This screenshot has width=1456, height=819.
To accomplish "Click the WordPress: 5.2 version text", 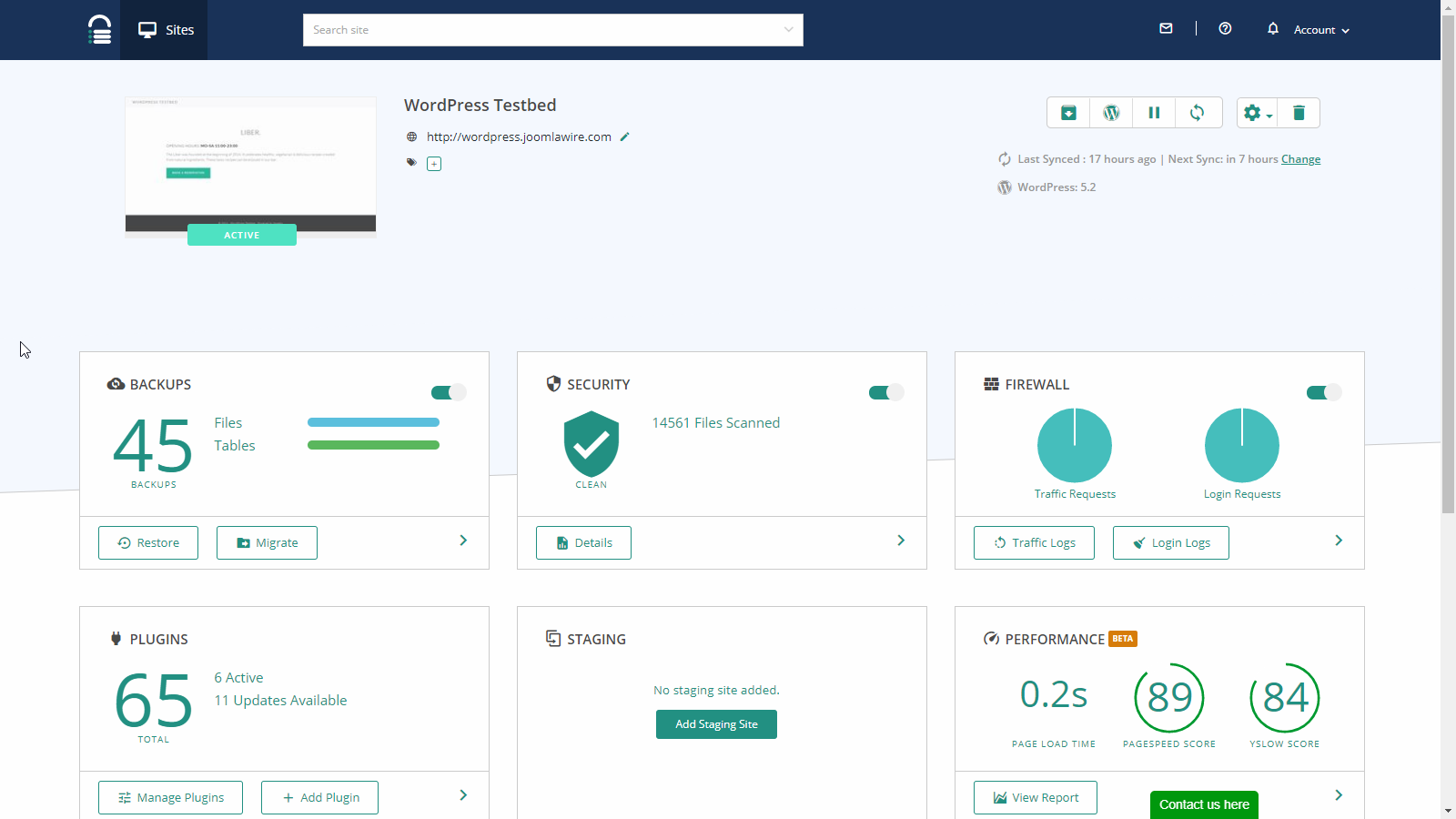I will [x=1056, y=187].
